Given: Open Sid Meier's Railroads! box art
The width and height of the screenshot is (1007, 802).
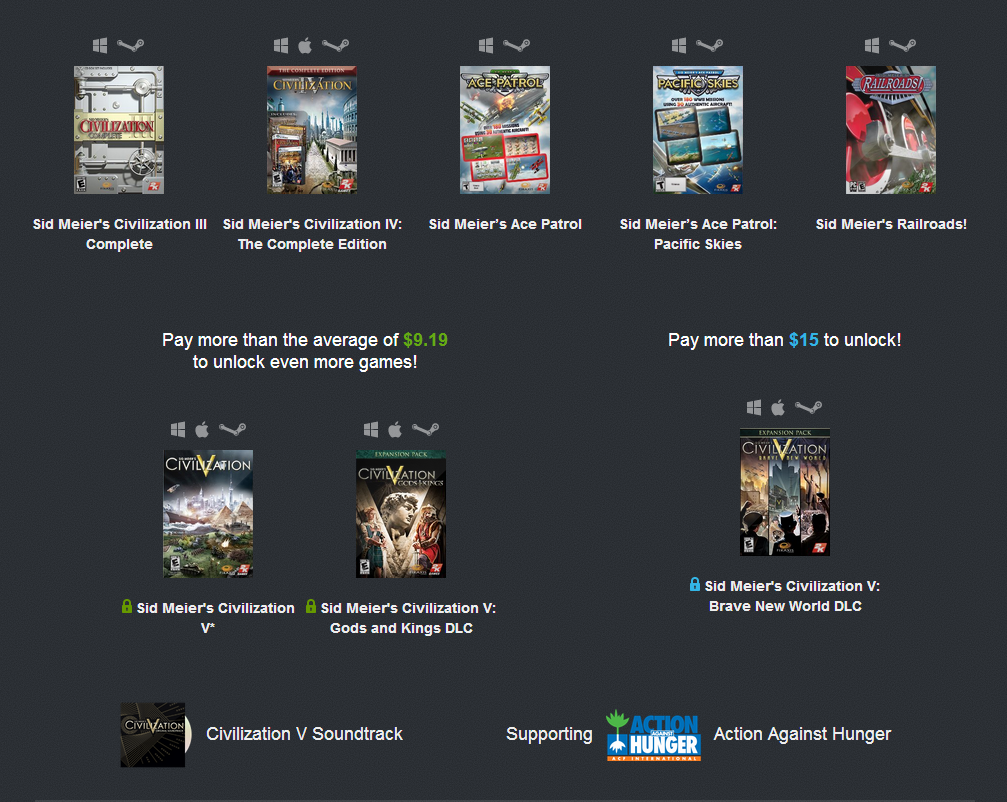Looking at the screenshot, I should [891, 130].
